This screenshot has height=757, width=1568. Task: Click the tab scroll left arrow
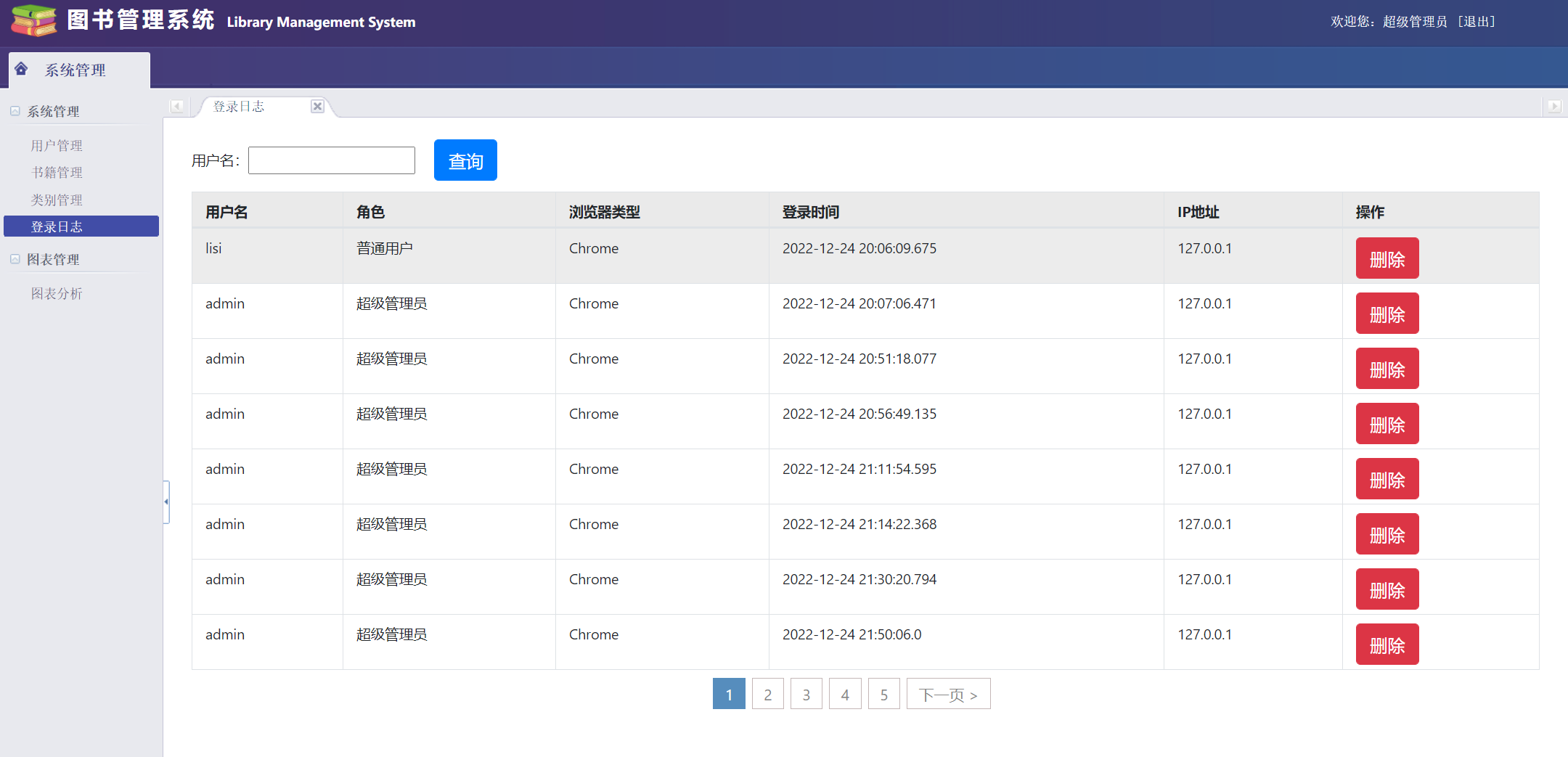coord(177,107)
